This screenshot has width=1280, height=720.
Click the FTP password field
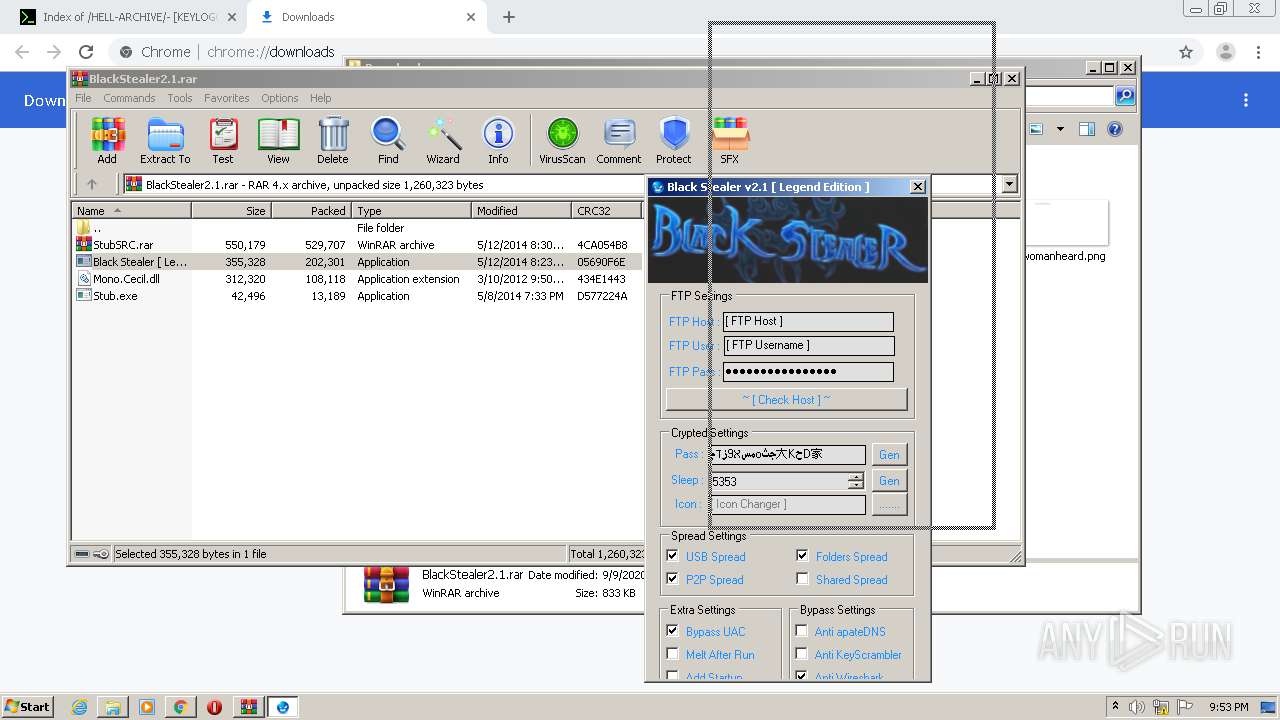click(x=808, y=371)
